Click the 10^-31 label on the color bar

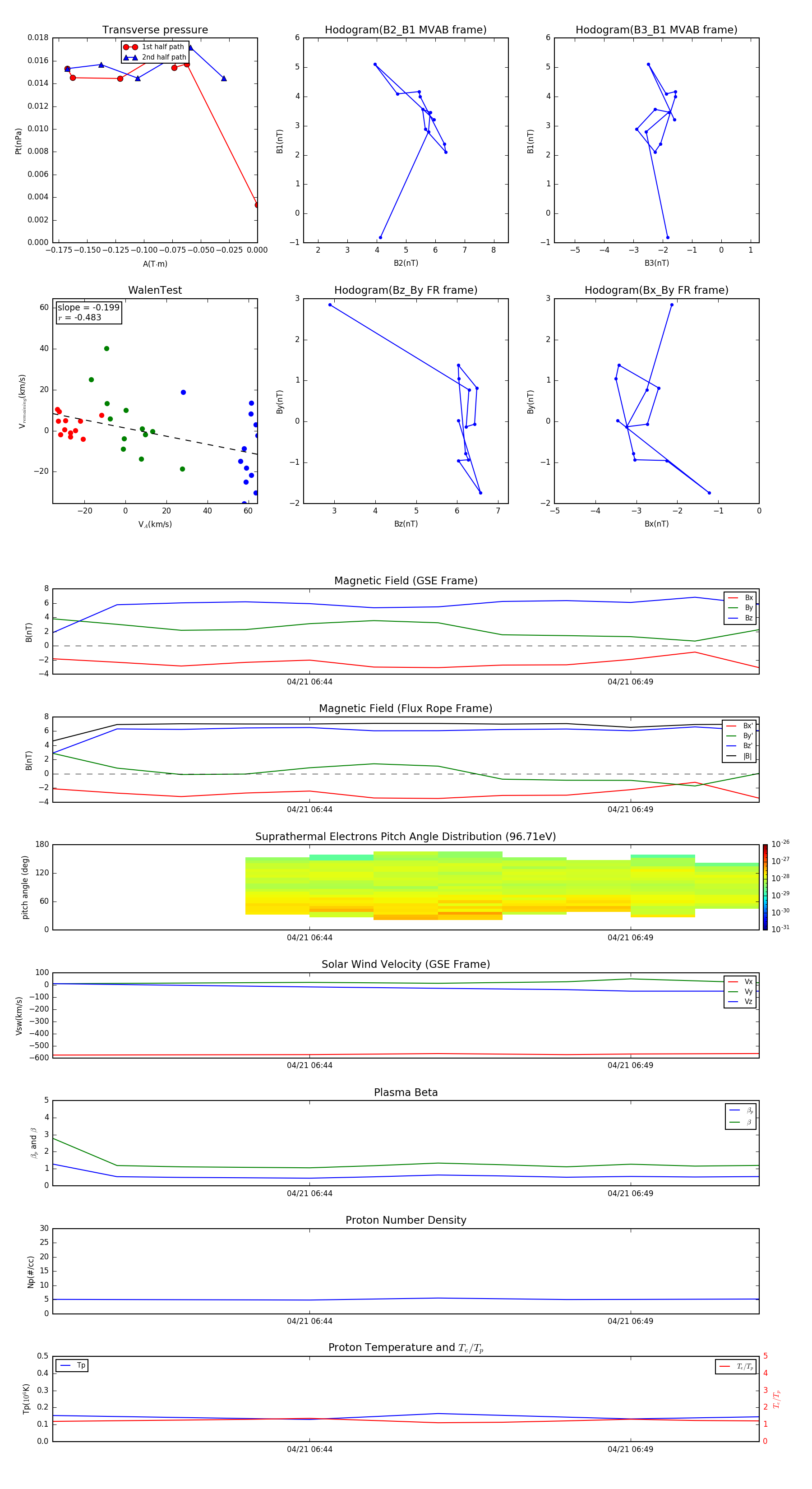click(x=780, y=929)
